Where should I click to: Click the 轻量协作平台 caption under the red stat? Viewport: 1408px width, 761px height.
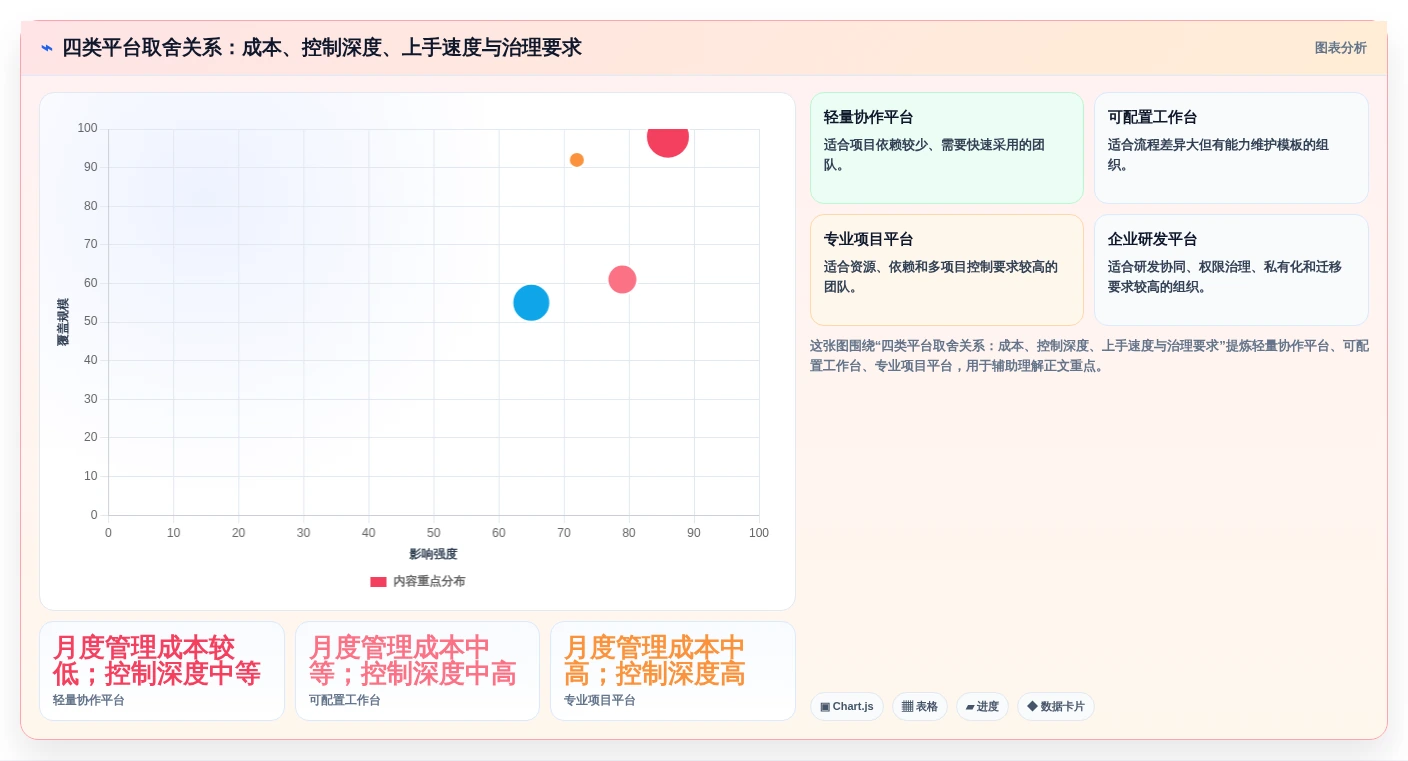click(89, 701)
